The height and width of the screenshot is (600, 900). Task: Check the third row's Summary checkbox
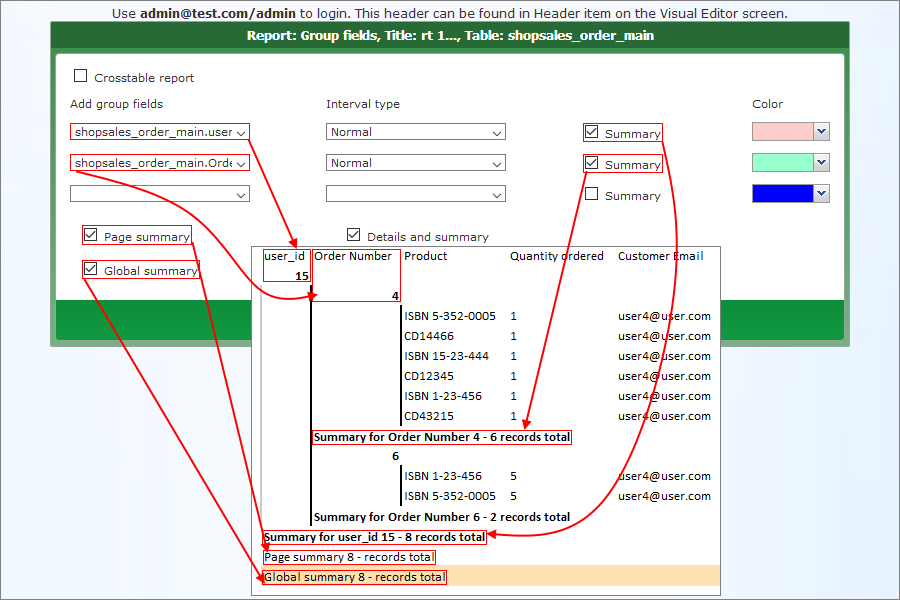[x=592, y=194]
